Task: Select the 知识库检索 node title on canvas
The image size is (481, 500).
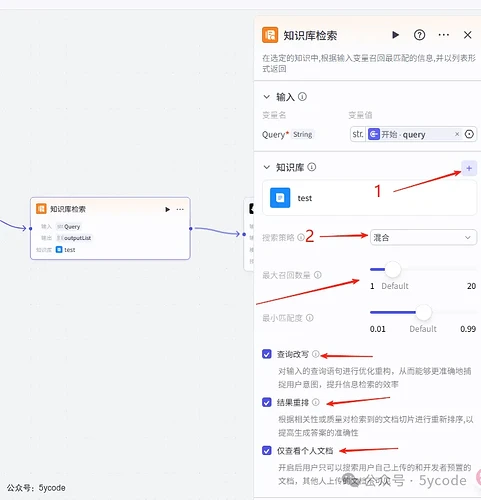Action: click(x=68, y=209)
